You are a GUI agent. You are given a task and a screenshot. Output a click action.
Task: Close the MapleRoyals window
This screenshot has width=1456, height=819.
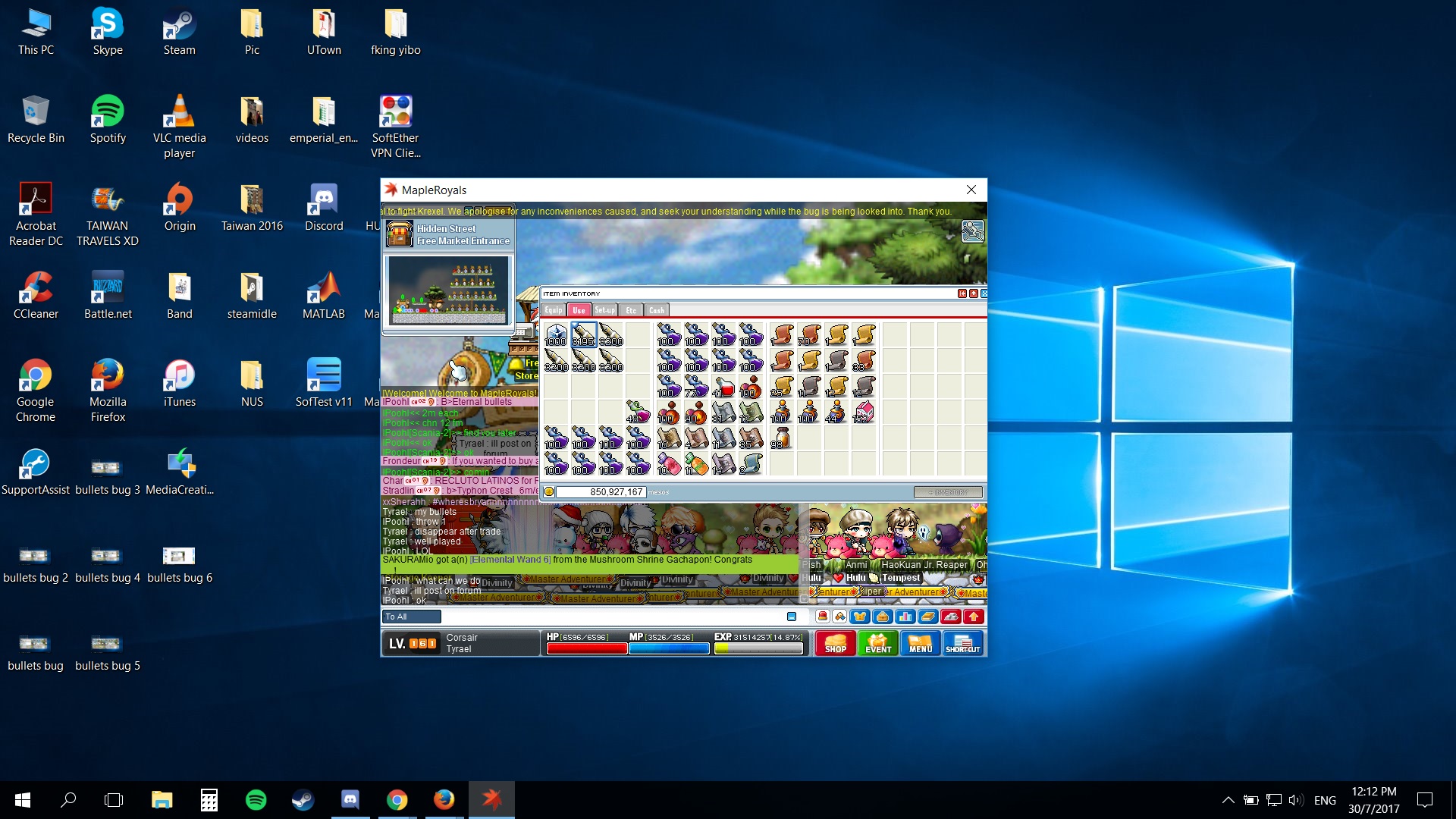[x=971, y=190]
